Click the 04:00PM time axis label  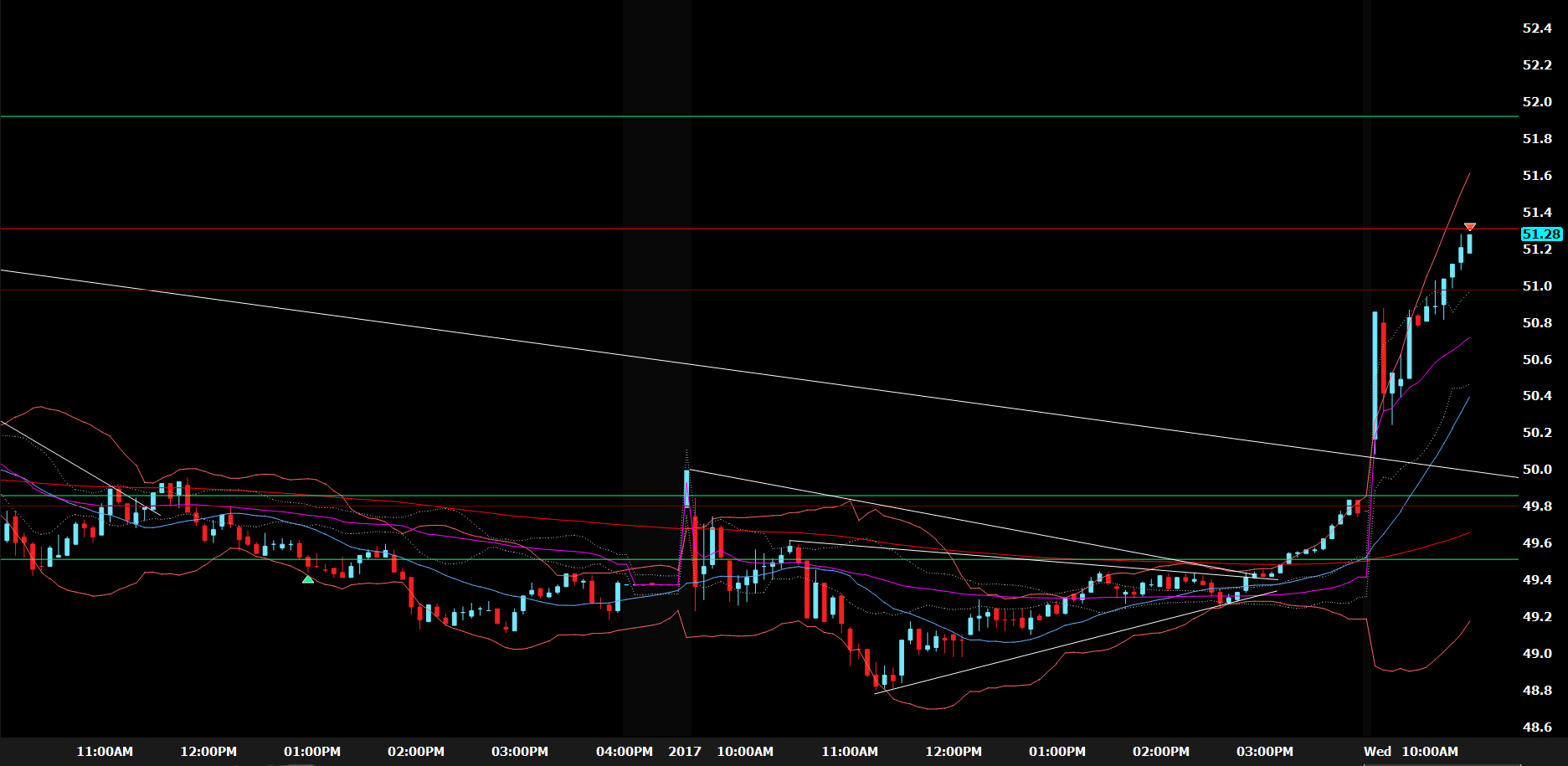[x=625, y=752]
